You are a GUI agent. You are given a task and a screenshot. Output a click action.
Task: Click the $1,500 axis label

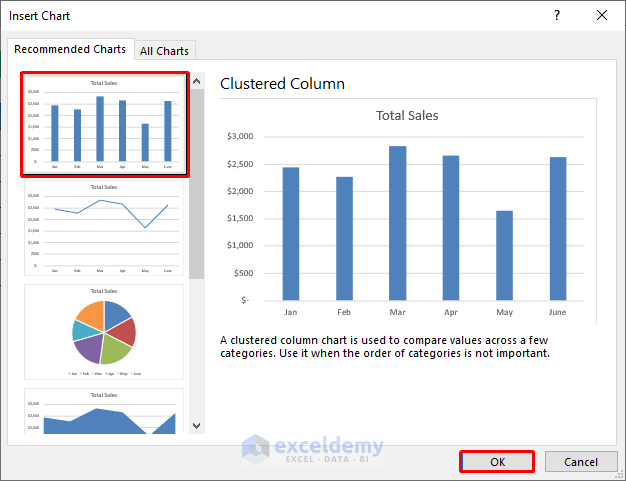(x=240, y=218)
